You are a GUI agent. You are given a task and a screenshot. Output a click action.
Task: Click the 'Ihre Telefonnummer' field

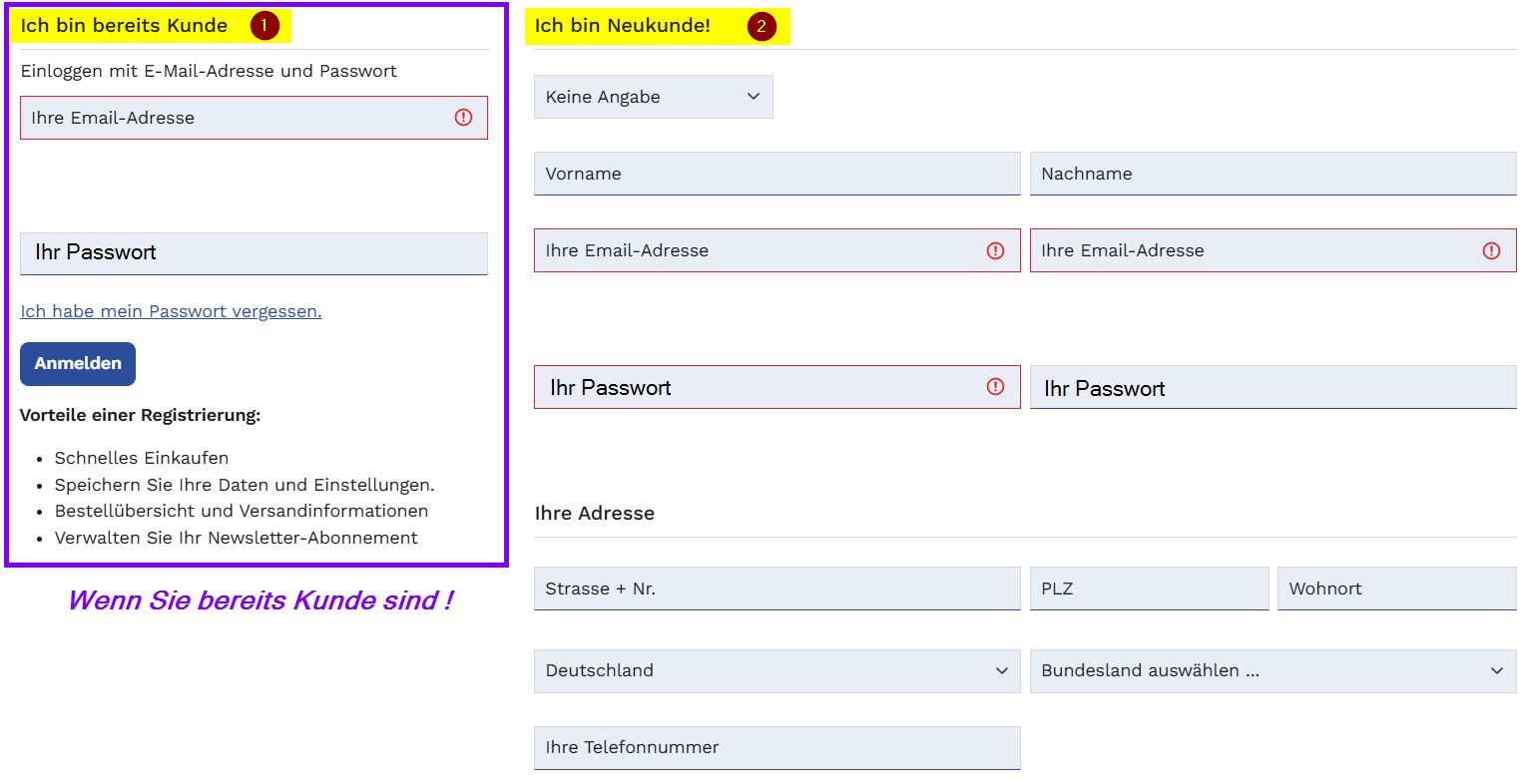click(776, 747)
